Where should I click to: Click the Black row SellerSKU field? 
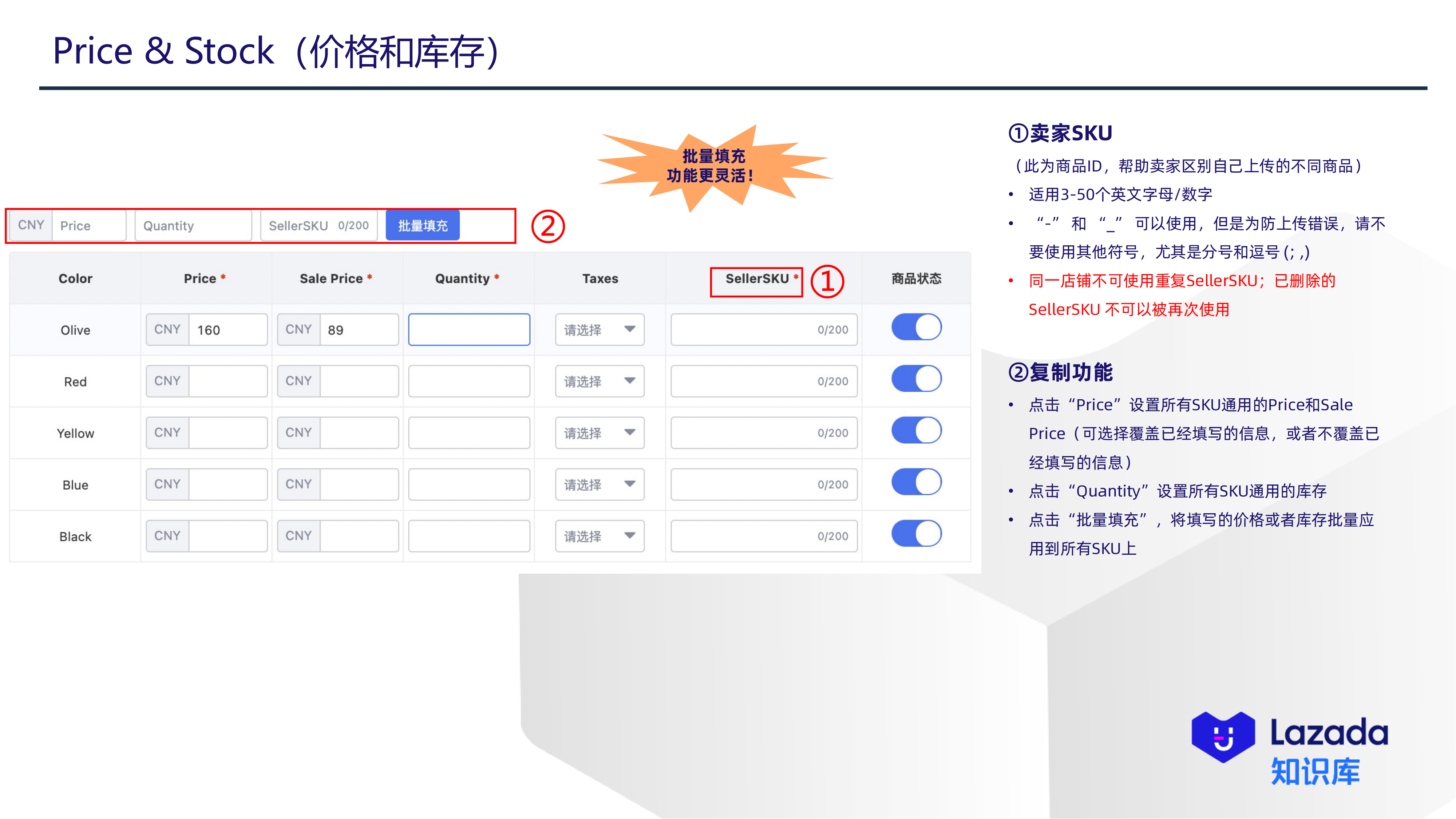pyautogui.click(x=763, y=536)
